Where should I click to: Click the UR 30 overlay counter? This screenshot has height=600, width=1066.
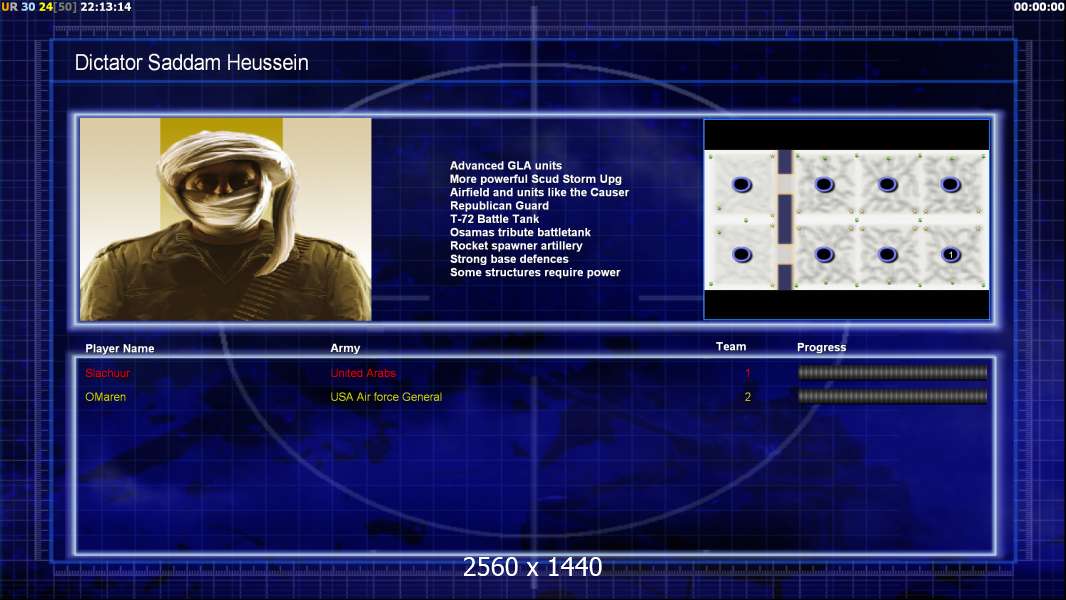click(18, 7)
